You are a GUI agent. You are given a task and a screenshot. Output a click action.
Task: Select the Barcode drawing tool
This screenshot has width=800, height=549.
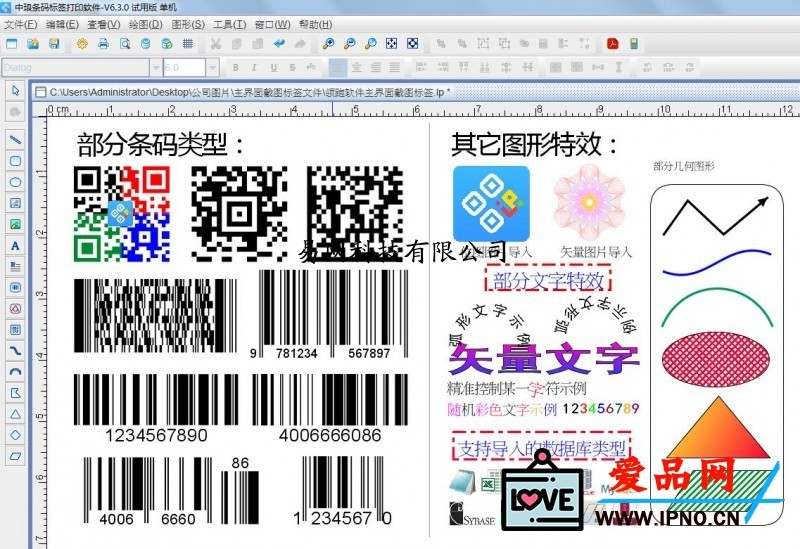click(15, 287)
